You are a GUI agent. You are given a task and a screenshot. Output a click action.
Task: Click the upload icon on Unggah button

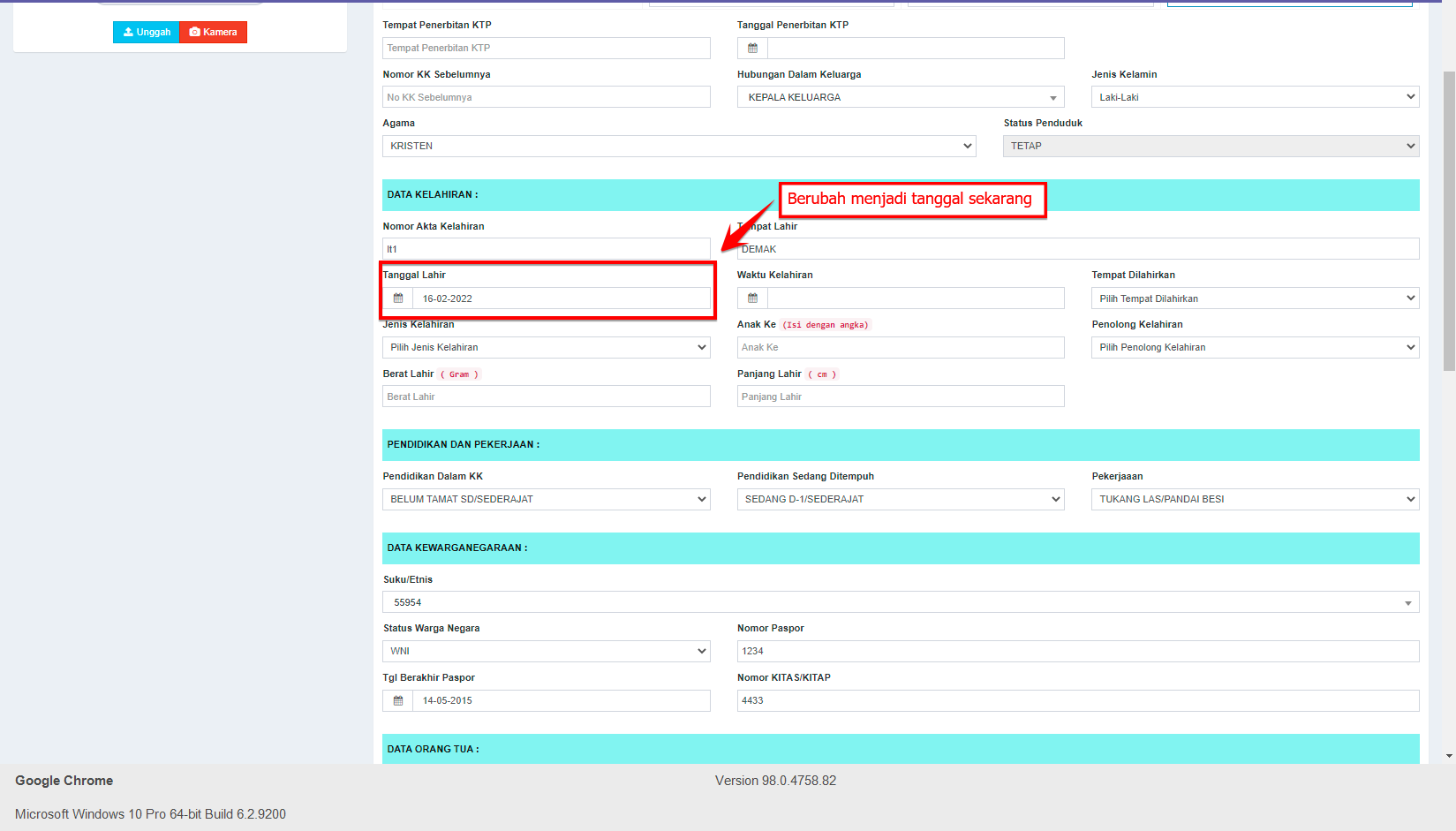point(126,32)
